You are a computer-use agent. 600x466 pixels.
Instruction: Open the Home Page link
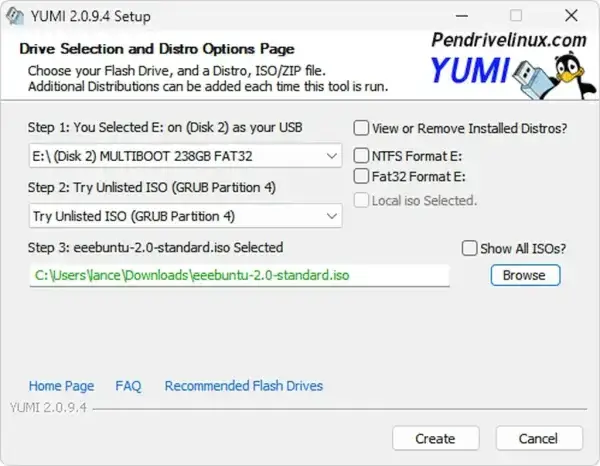pos(61,386)
